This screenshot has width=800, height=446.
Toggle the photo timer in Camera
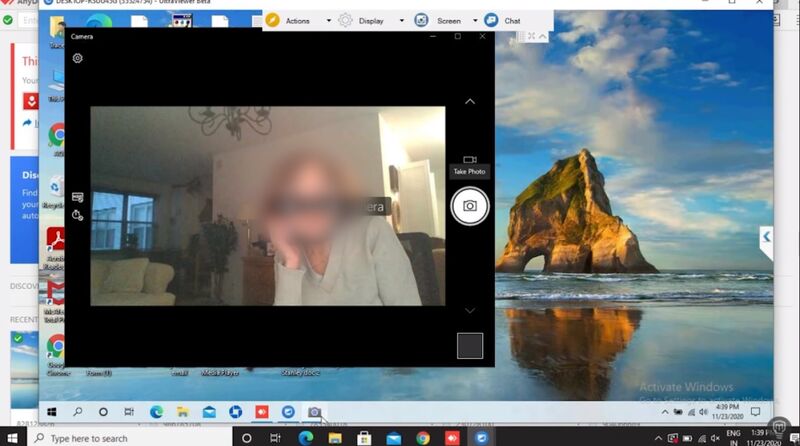(x=77, y=214)
